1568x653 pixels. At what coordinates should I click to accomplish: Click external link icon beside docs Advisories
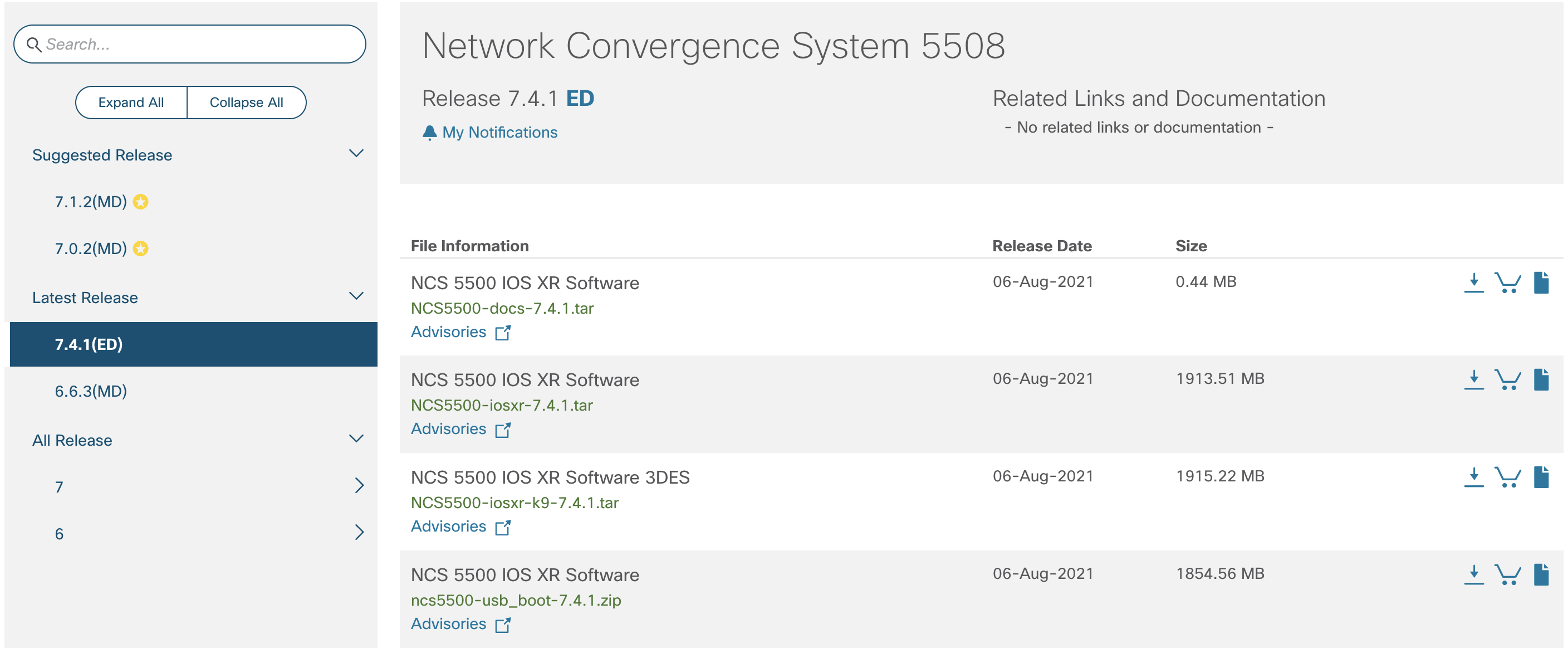pyautogui.click(x=503, y=333)
